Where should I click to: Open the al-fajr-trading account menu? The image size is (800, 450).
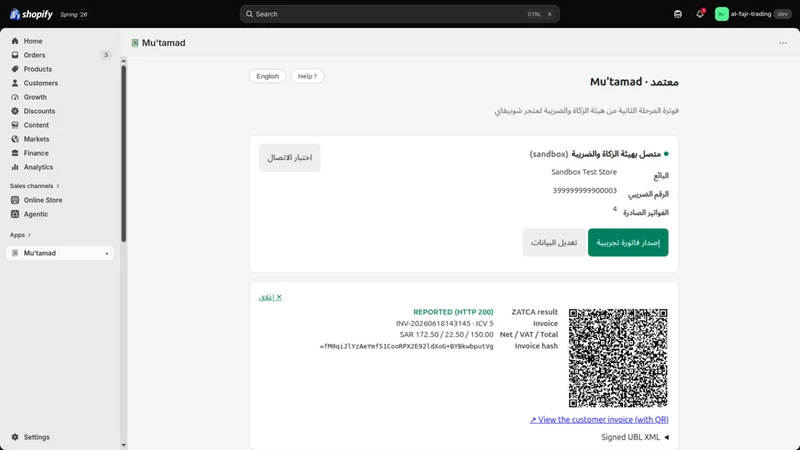[753, 14]
